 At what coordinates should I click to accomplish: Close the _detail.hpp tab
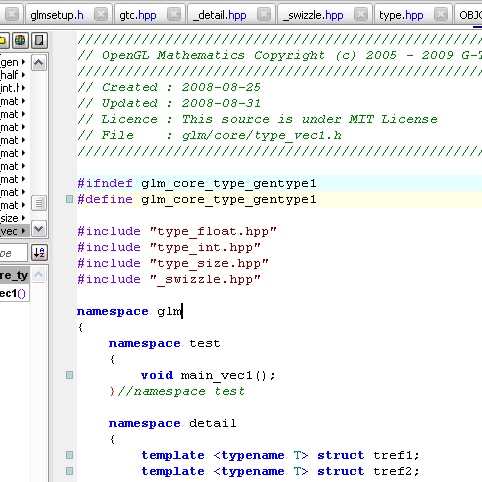(x=264, y=14)
